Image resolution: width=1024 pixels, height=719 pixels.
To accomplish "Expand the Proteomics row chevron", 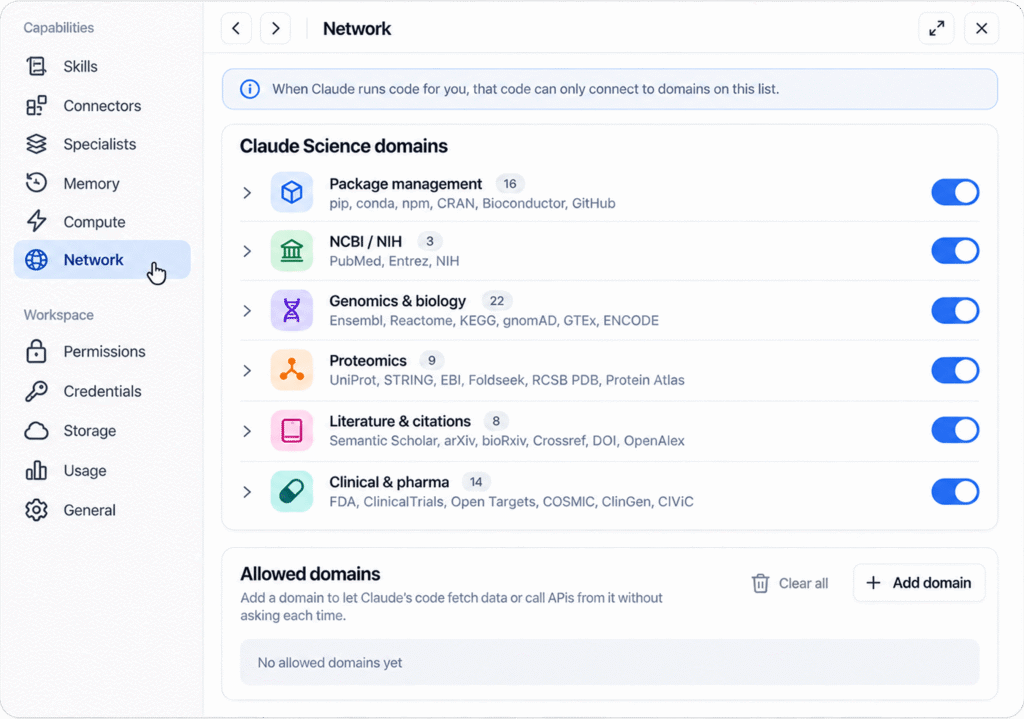I will coord(247,370).
